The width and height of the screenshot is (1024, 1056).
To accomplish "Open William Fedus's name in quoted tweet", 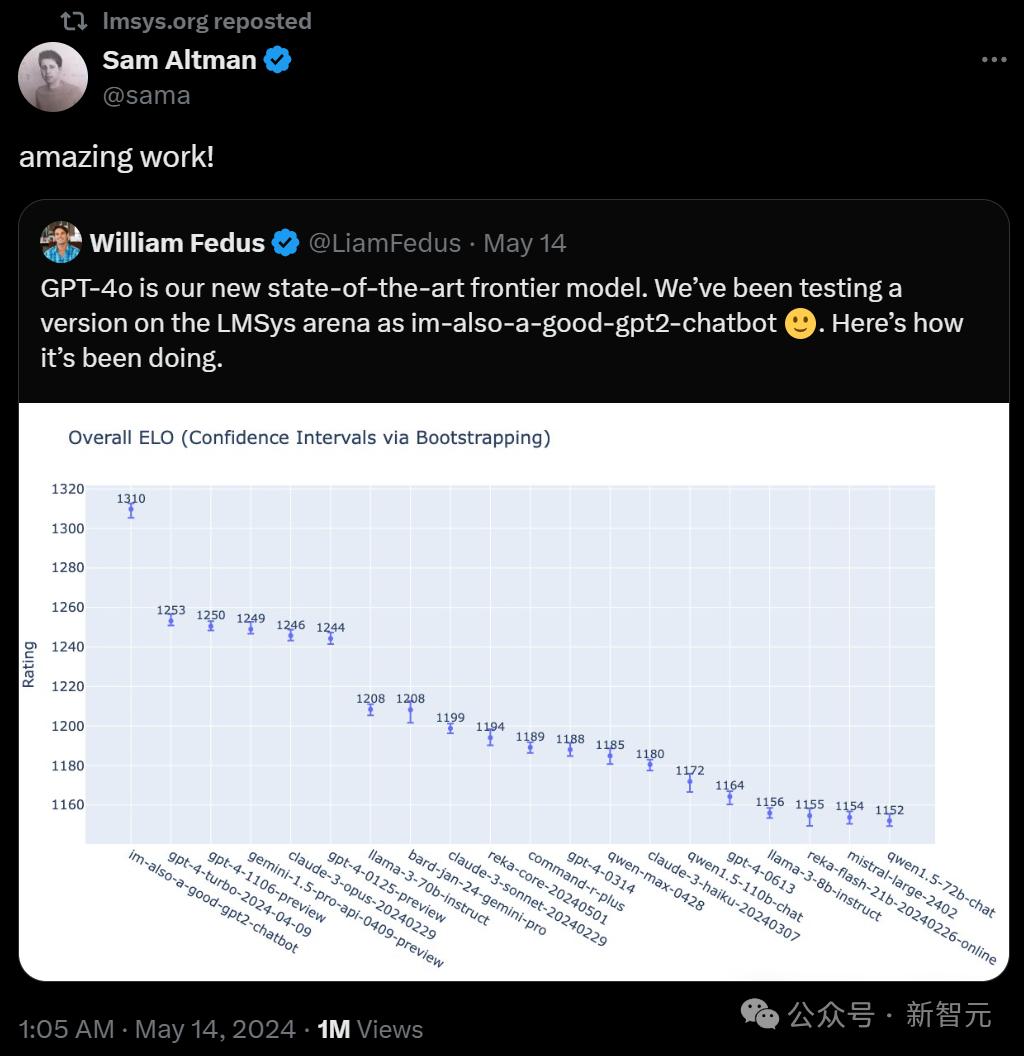I will (x=177, y=243).
